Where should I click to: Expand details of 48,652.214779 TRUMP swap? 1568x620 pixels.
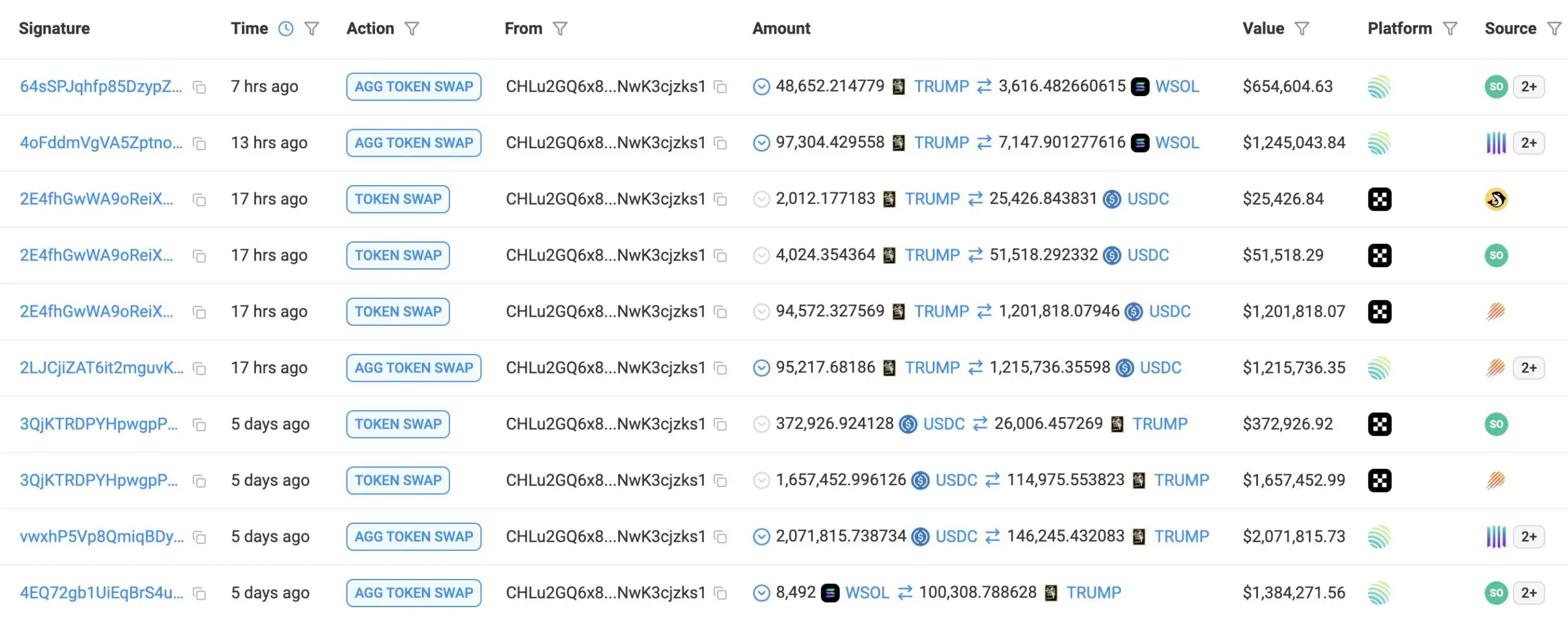pos(761,87)
